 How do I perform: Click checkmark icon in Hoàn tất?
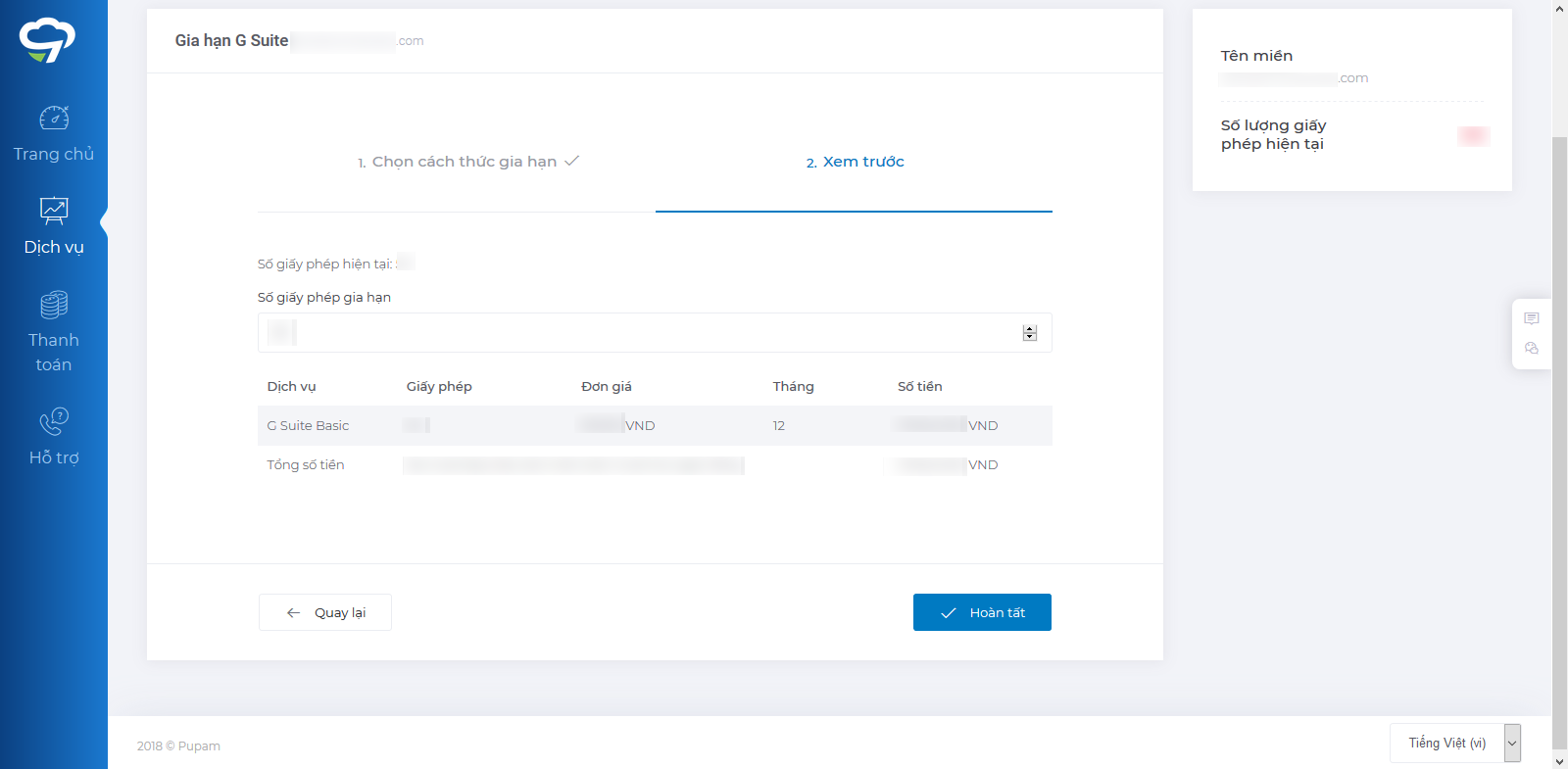(948, 612)
